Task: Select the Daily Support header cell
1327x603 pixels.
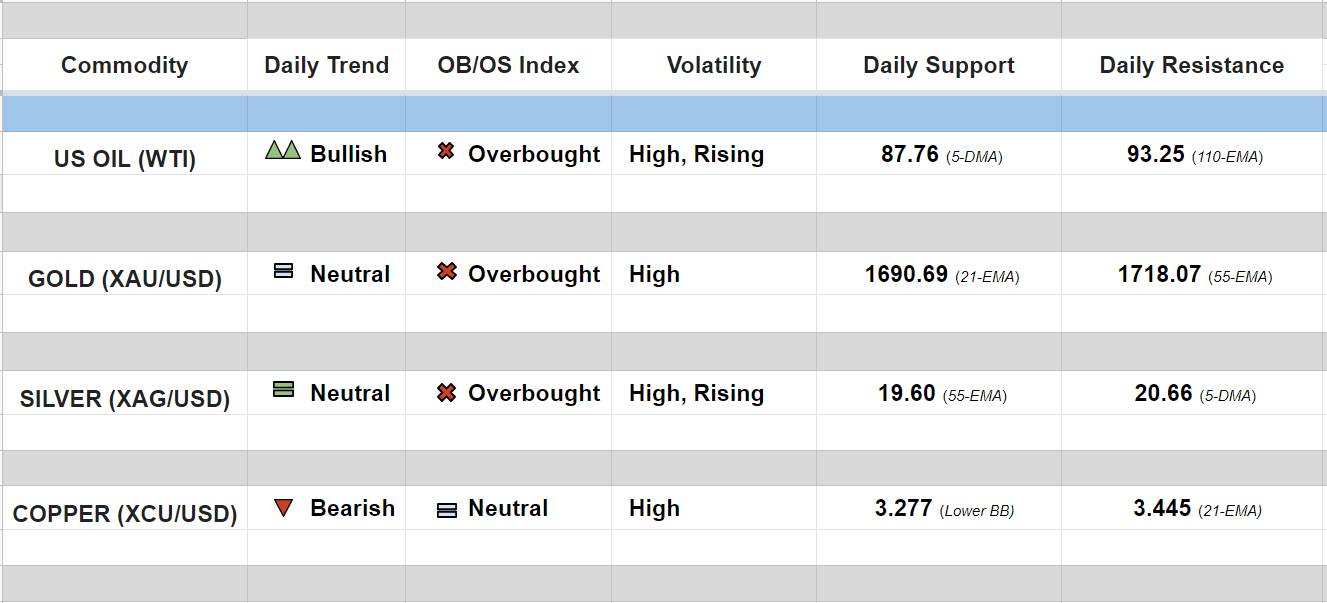Action: click(x=939, y=65)
